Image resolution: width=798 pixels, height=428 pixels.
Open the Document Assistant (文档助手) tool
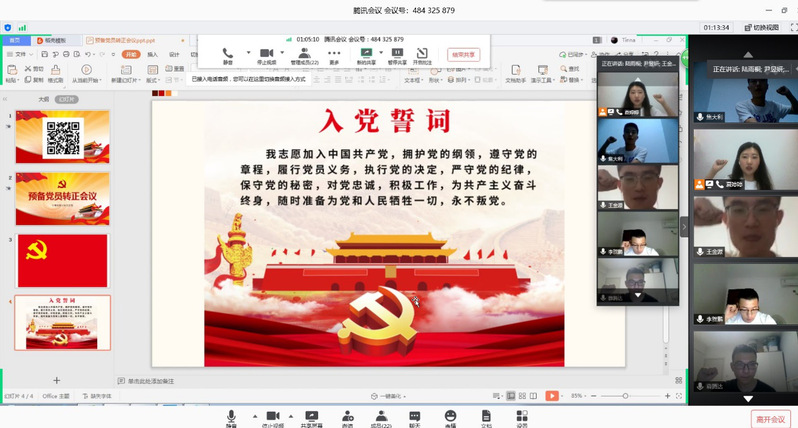click(x=515, y=74)
